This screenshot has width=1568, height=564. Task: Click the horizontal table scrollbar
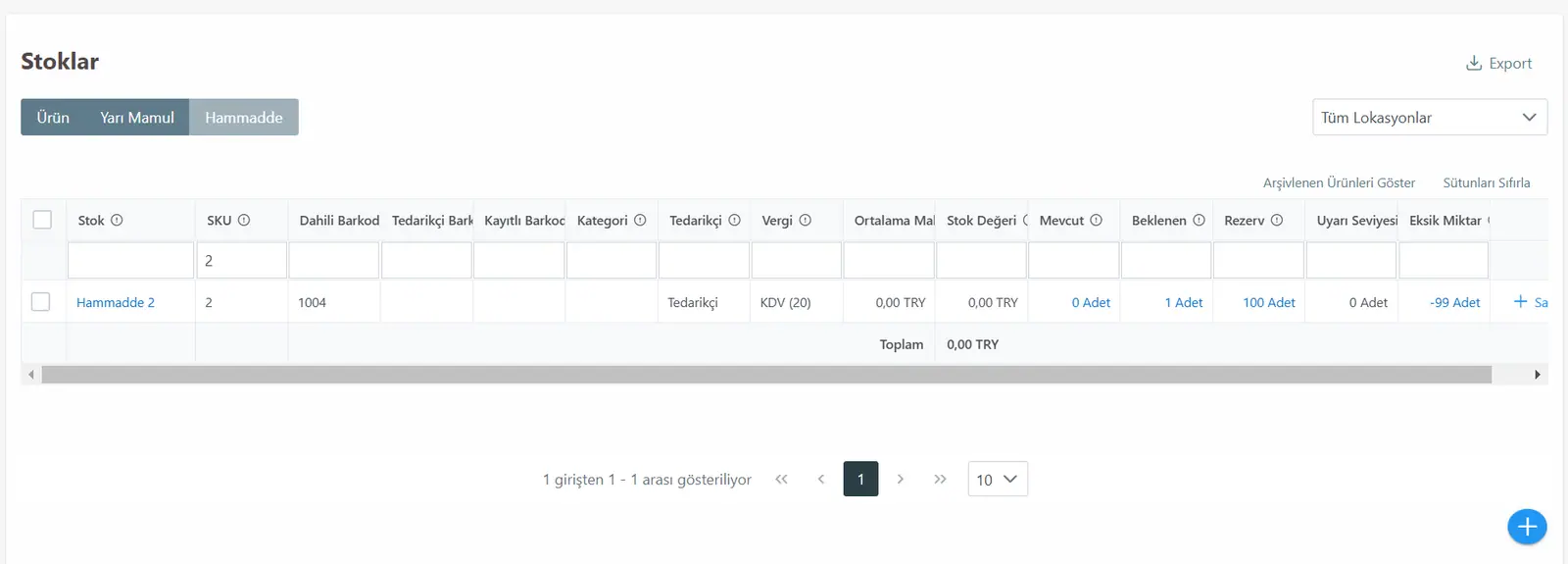click(766, 375)
